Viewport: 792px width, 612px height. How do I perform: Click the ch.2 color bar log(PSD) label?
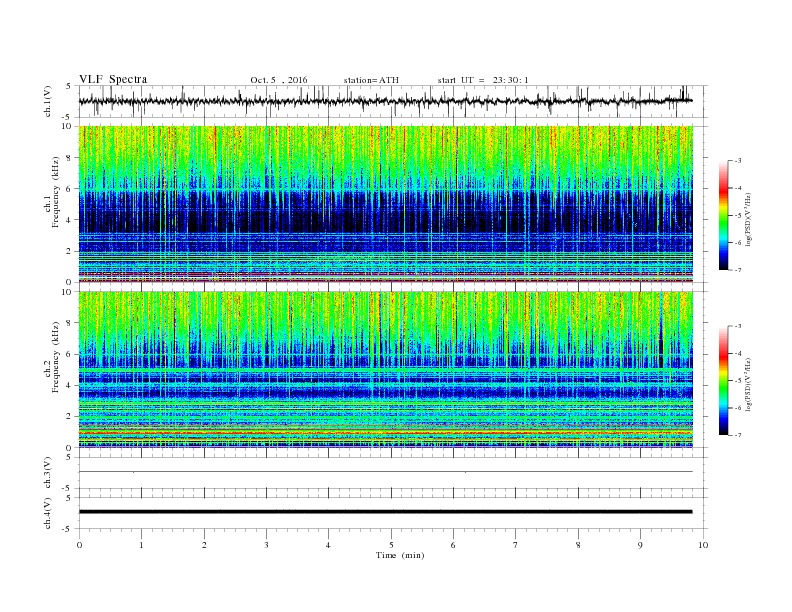pos(748,385)
